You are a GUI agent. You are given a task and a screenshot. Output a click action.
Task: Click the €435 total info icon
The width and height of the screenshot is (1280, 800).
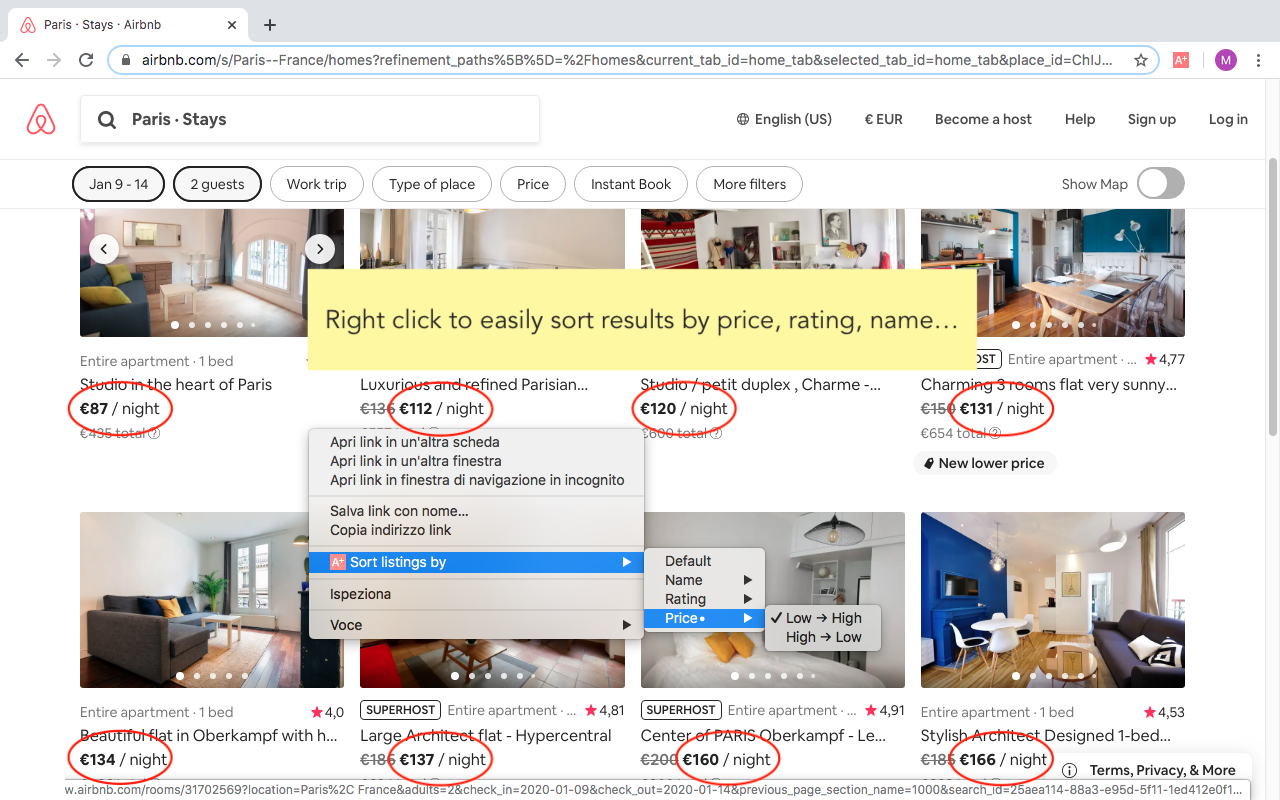(x=154, y=433)
